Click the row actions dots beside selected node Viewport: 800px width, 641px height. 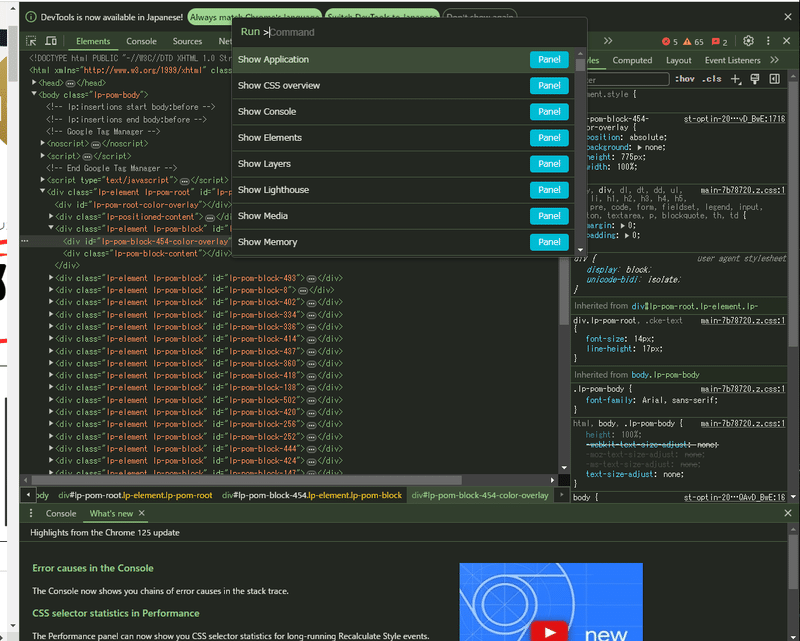pos(24,241)
